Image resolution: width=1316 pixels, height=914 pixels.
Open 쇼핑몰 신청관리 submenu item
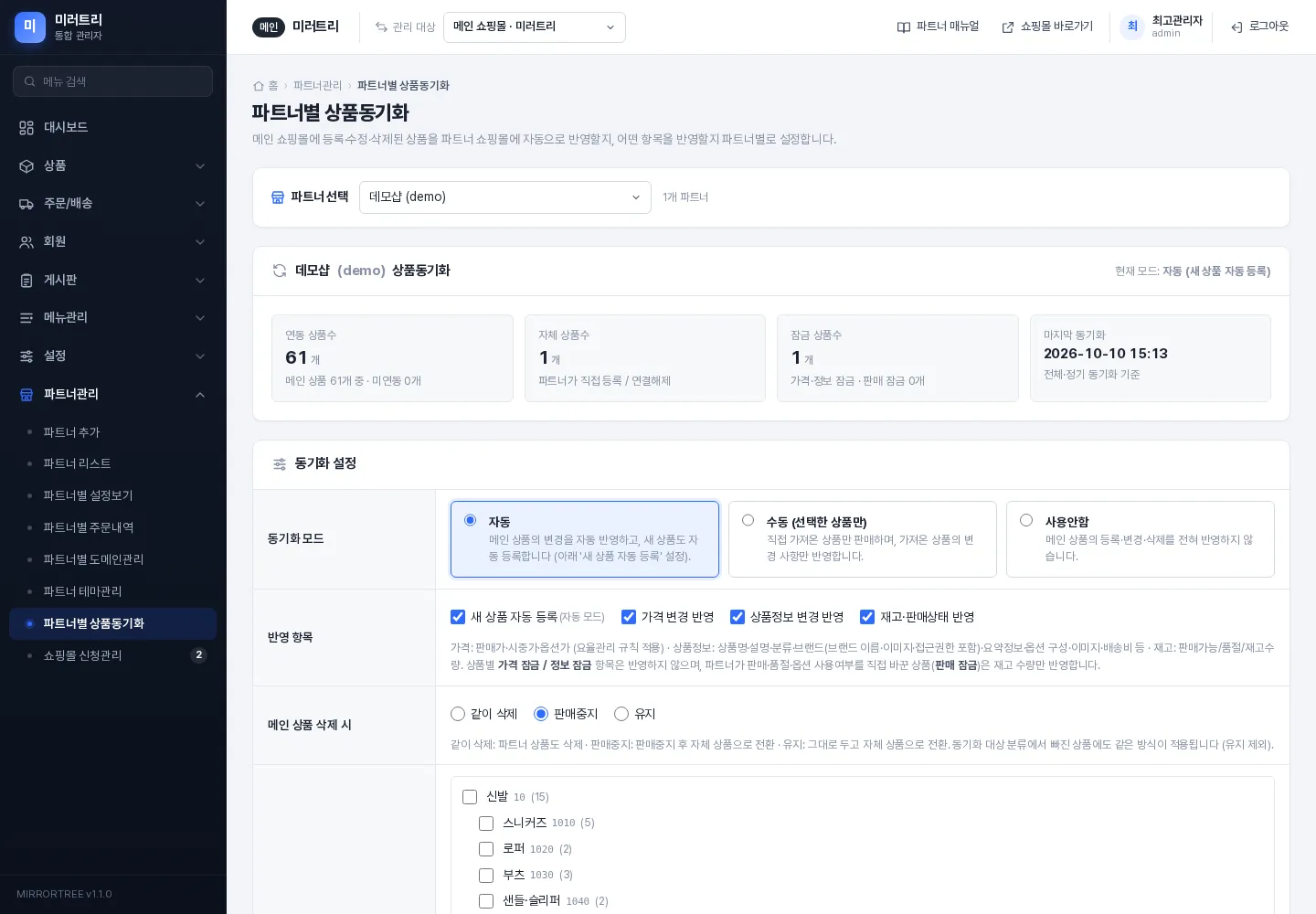coord(113,656)
